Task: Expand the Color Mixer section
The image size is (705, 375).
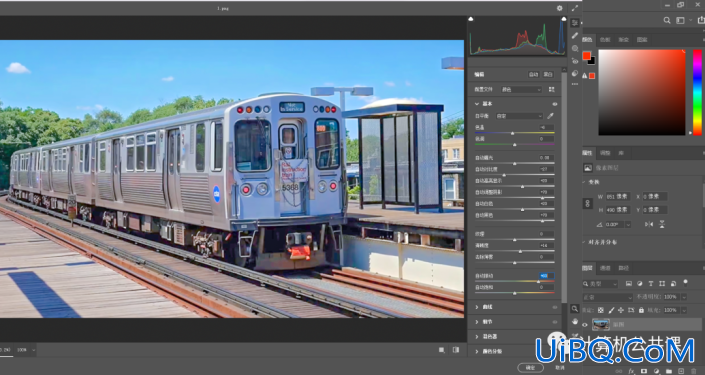Action: coord(477,336)
